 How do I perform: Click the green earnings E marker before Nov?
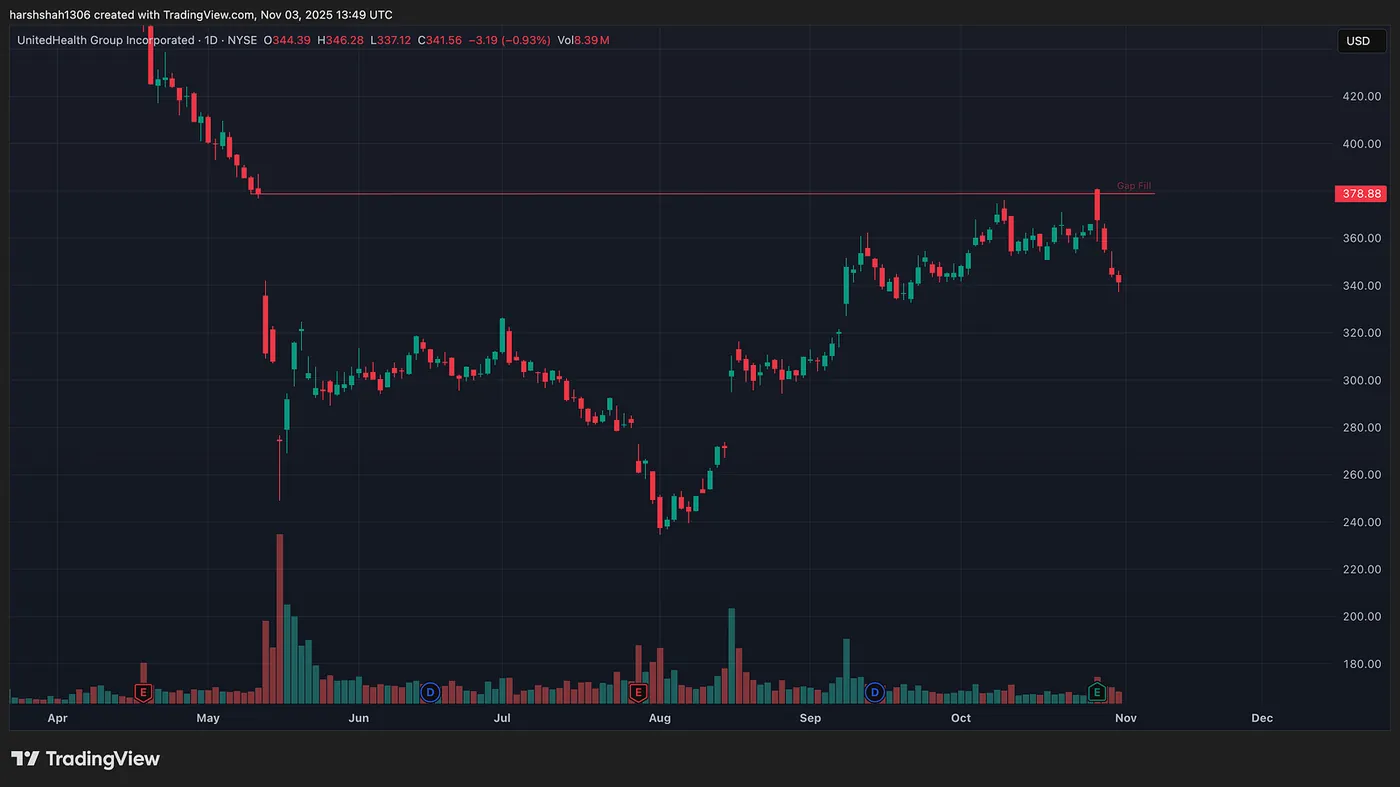coord(1097,692)
